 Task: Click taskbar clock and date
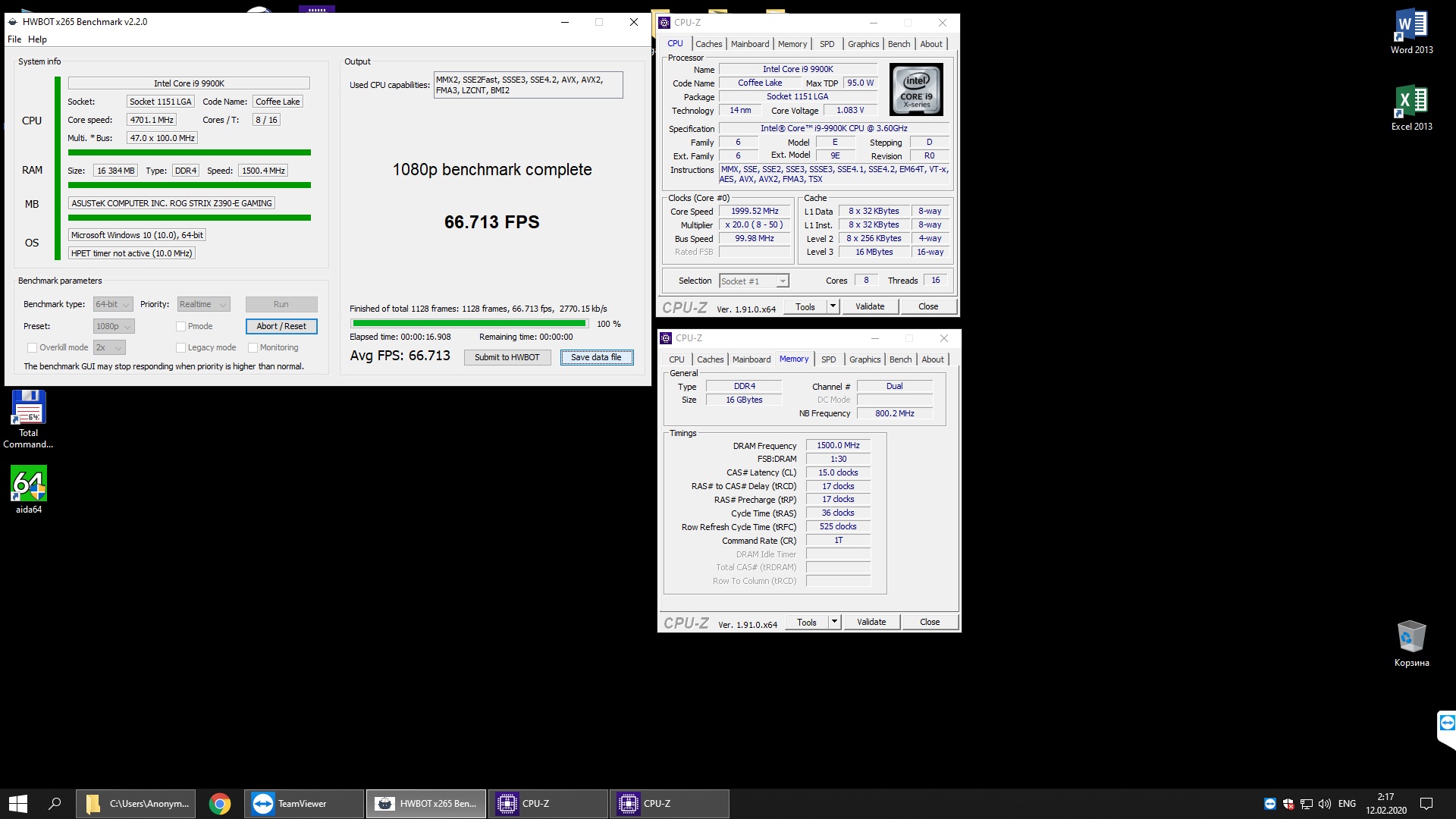(1386, 804)
